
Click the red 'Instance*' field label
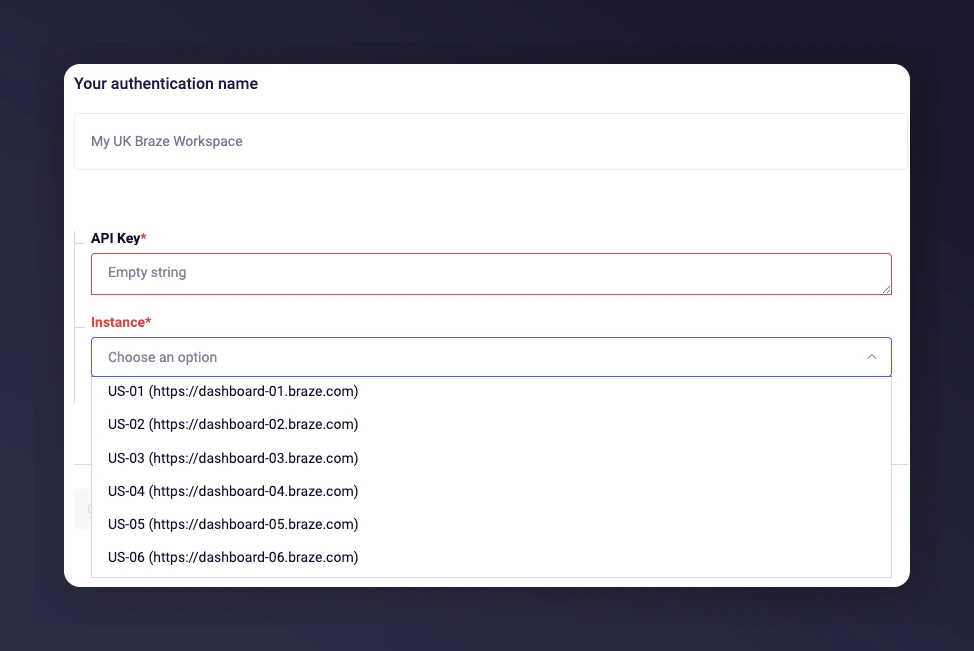121,322
